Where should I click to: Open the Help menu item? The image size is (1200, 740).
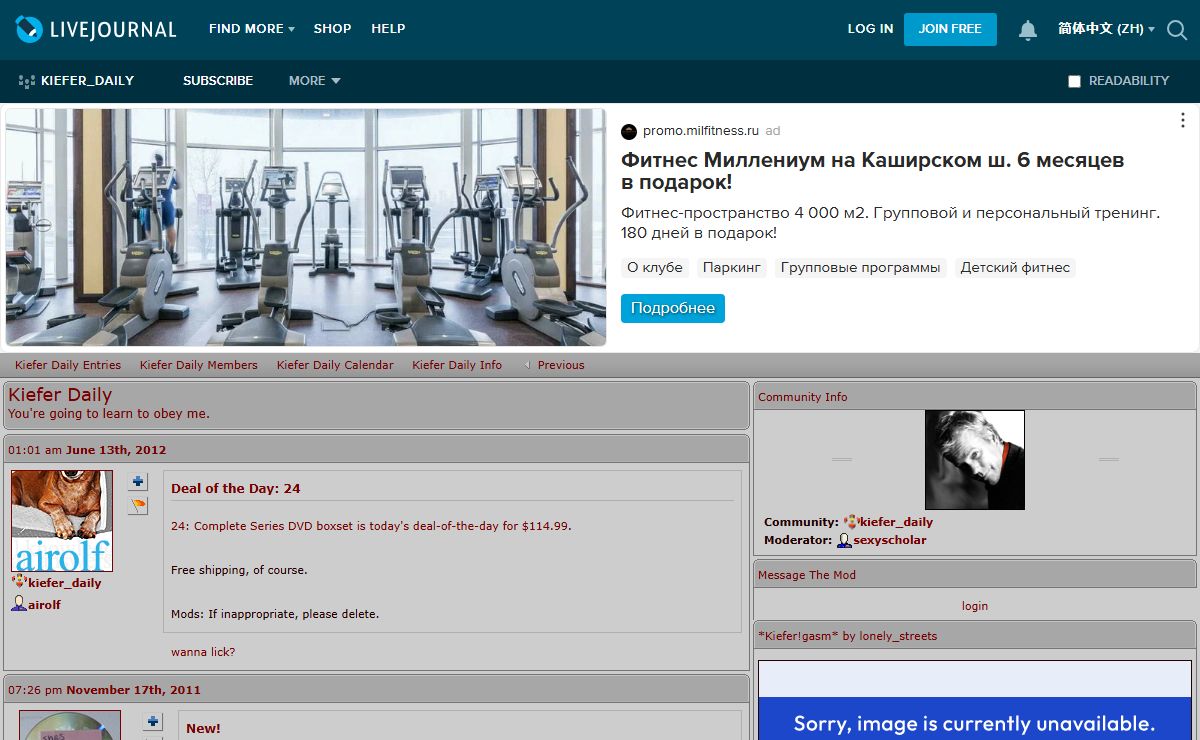click(x=388, y=29)
